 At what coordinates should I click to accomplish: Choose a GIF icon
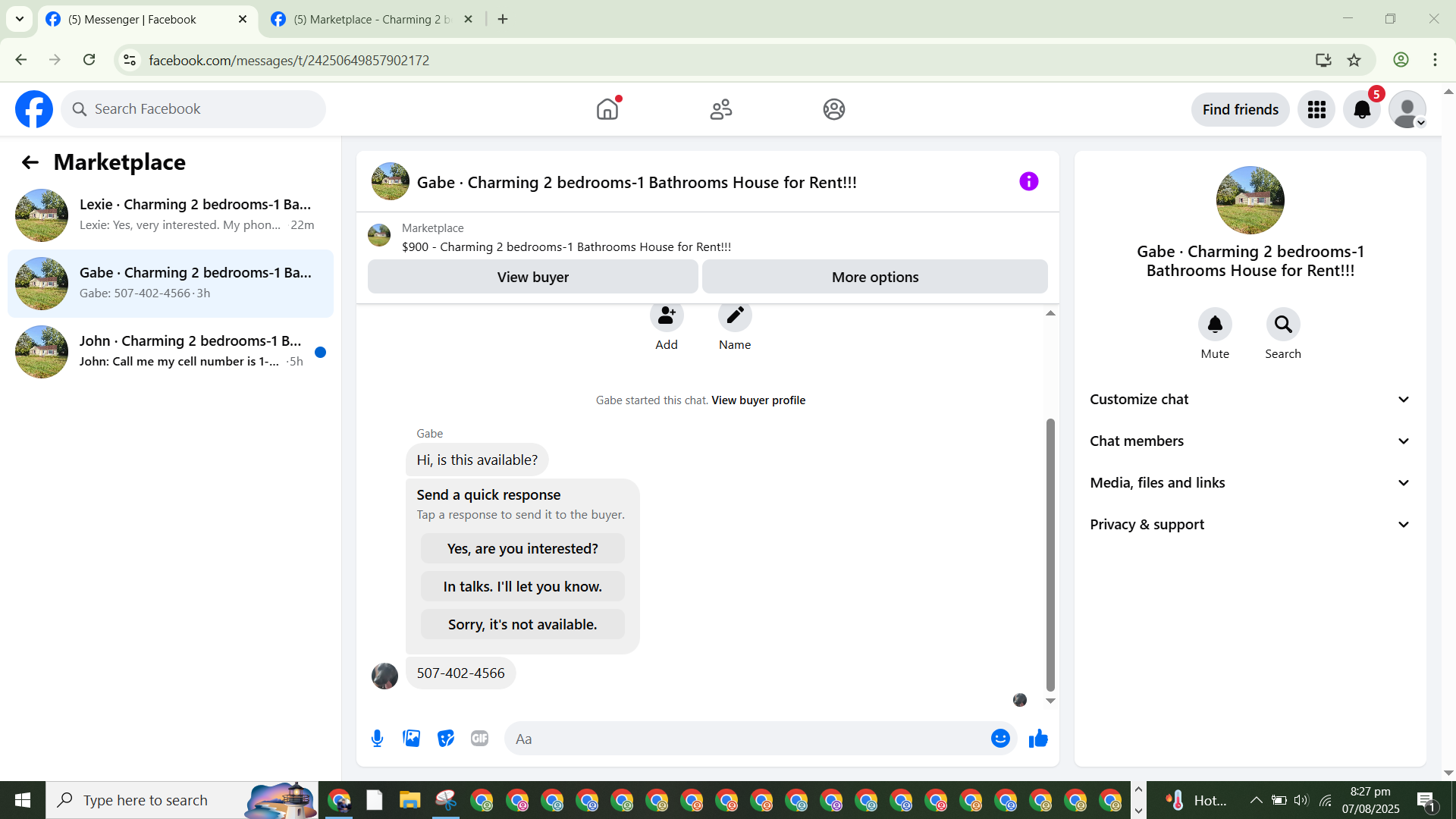[x=479, y=739]
